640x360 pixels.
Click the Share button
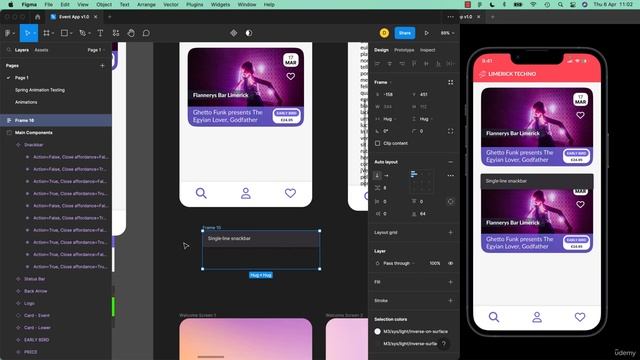point(405,33)
